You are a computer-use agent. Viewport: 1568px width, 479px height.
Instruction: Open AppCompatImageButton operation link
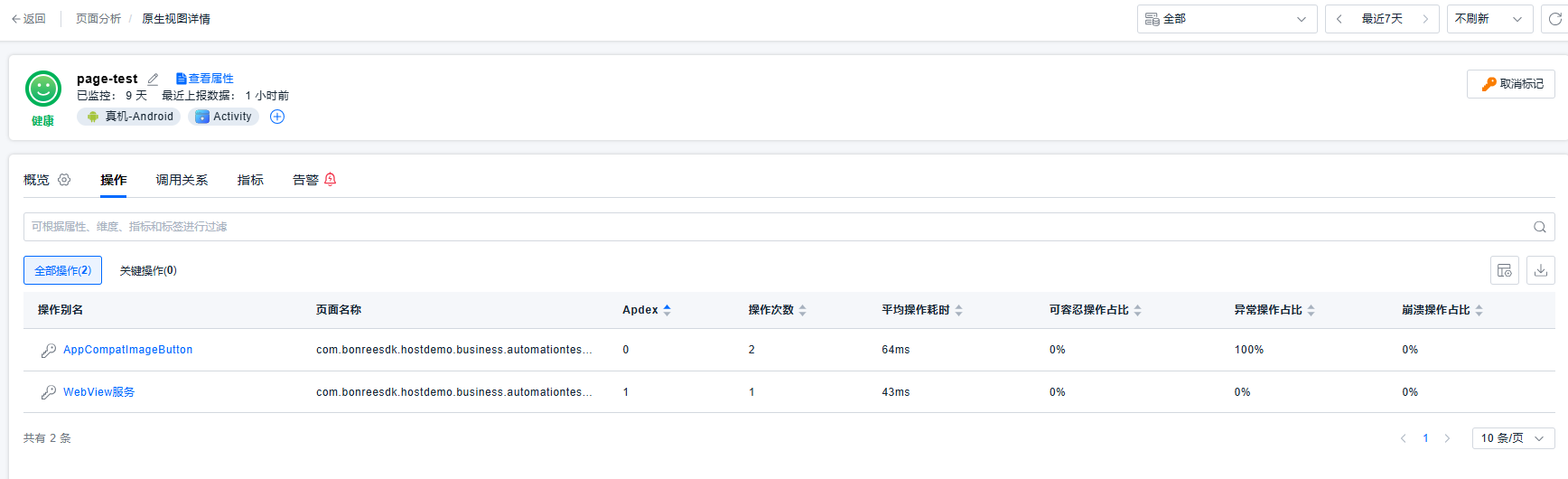pyautogui.click(x=127, y=350)
